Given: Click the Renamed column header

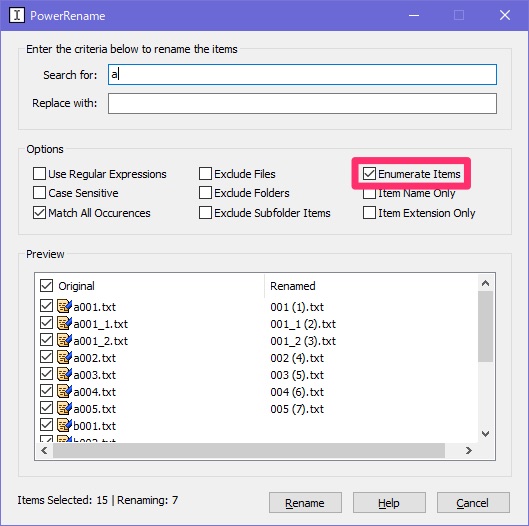Looking at the screenshot, I should [293, 286].
